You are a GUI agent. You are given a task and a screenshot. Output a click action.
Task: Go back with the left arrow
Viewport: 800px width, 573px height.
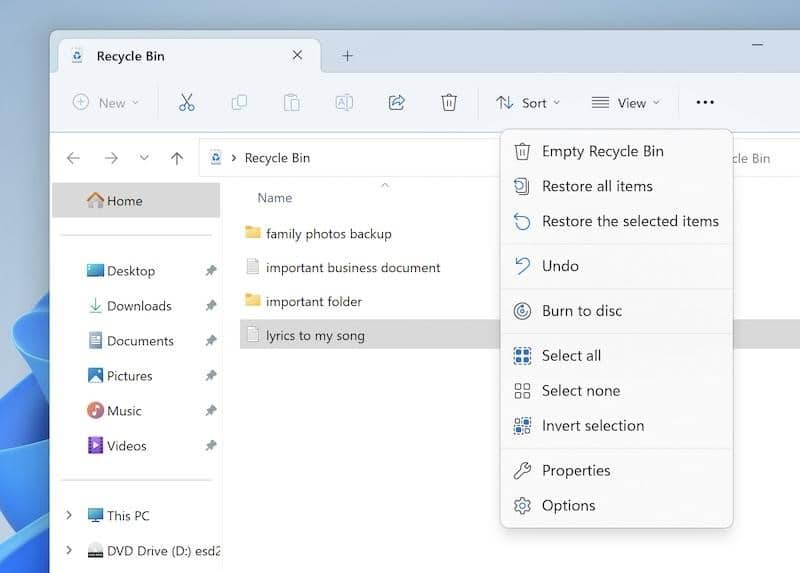(x=73, y=158)
